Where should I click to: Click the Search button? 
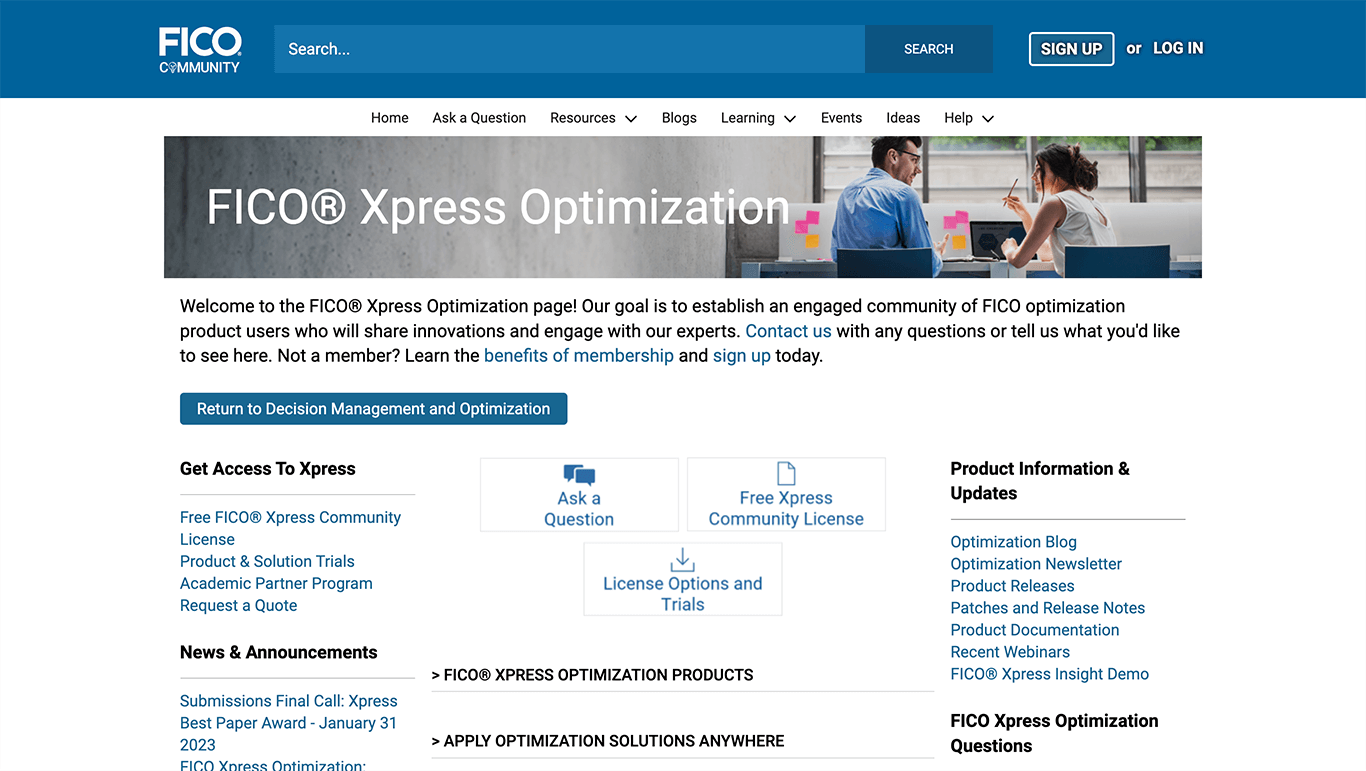coord(929,49)
